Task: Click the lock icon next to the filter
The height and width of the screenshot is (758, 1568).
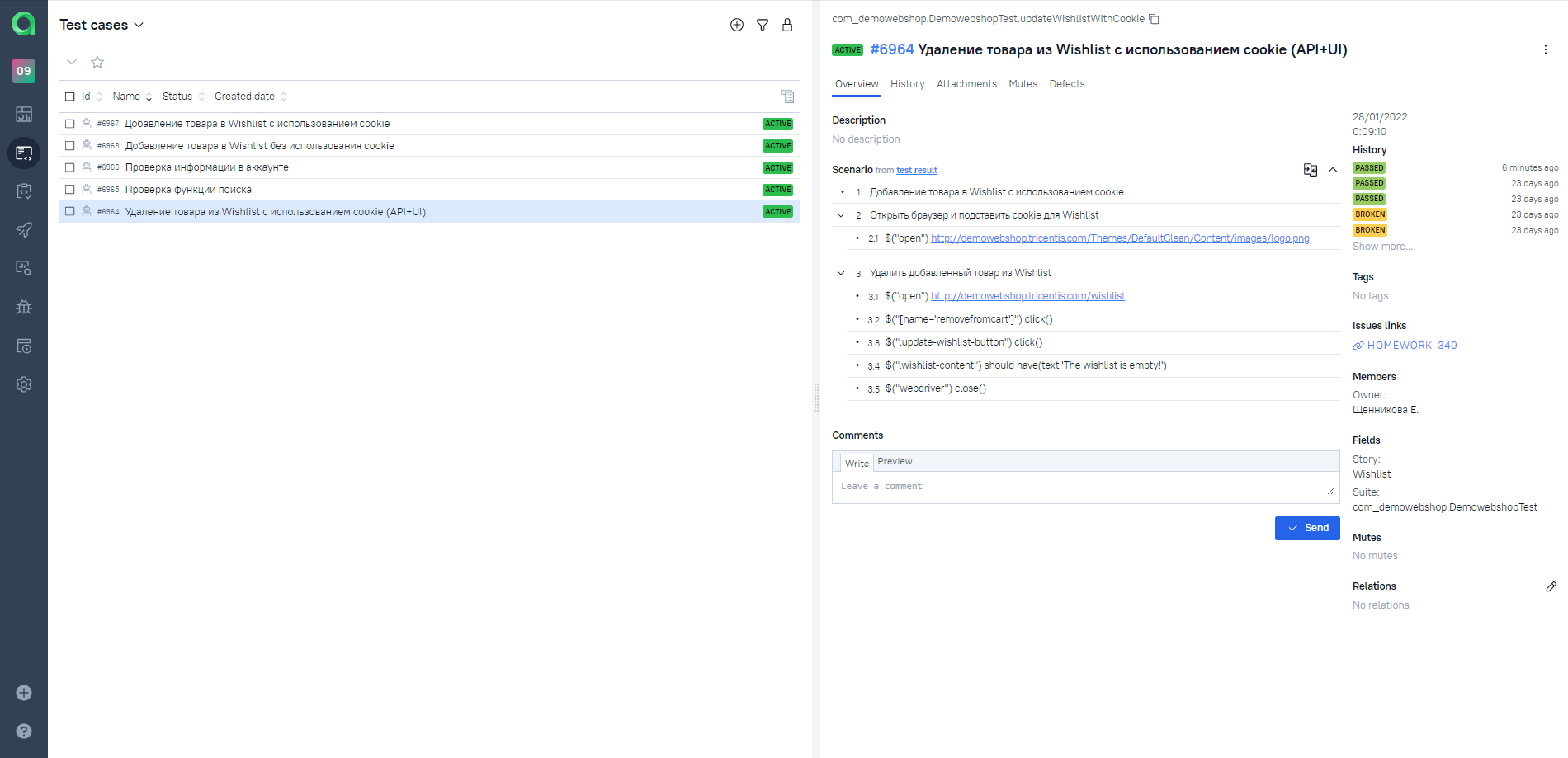Action: (x=787, y=25)
